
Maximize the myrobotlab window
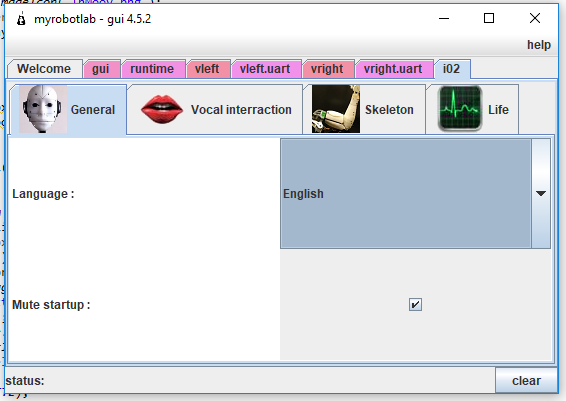coord(489,18)
